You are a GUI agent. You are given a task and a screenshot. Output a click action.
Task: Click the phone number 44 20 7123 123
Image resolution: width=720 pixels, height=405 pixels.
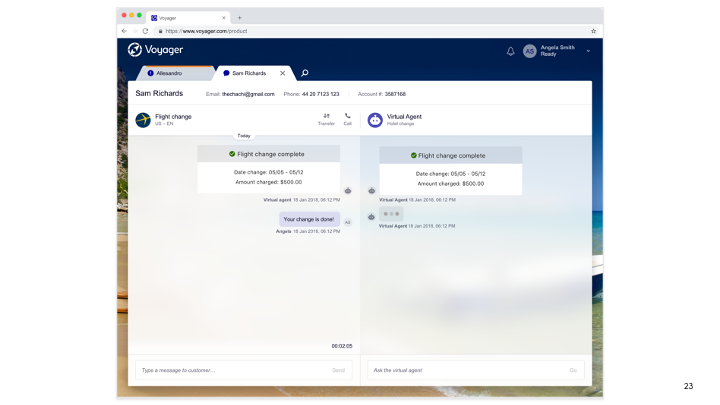pos(321,94)
